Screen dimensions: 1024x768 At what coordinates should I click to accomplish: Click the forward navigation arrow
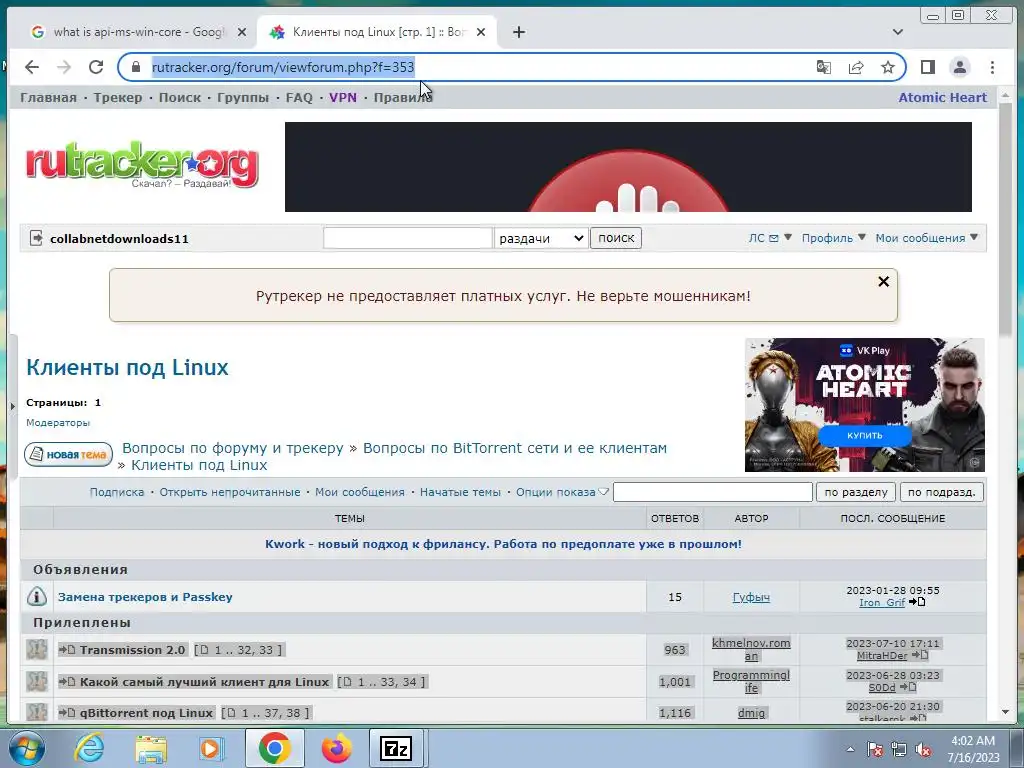64,67
